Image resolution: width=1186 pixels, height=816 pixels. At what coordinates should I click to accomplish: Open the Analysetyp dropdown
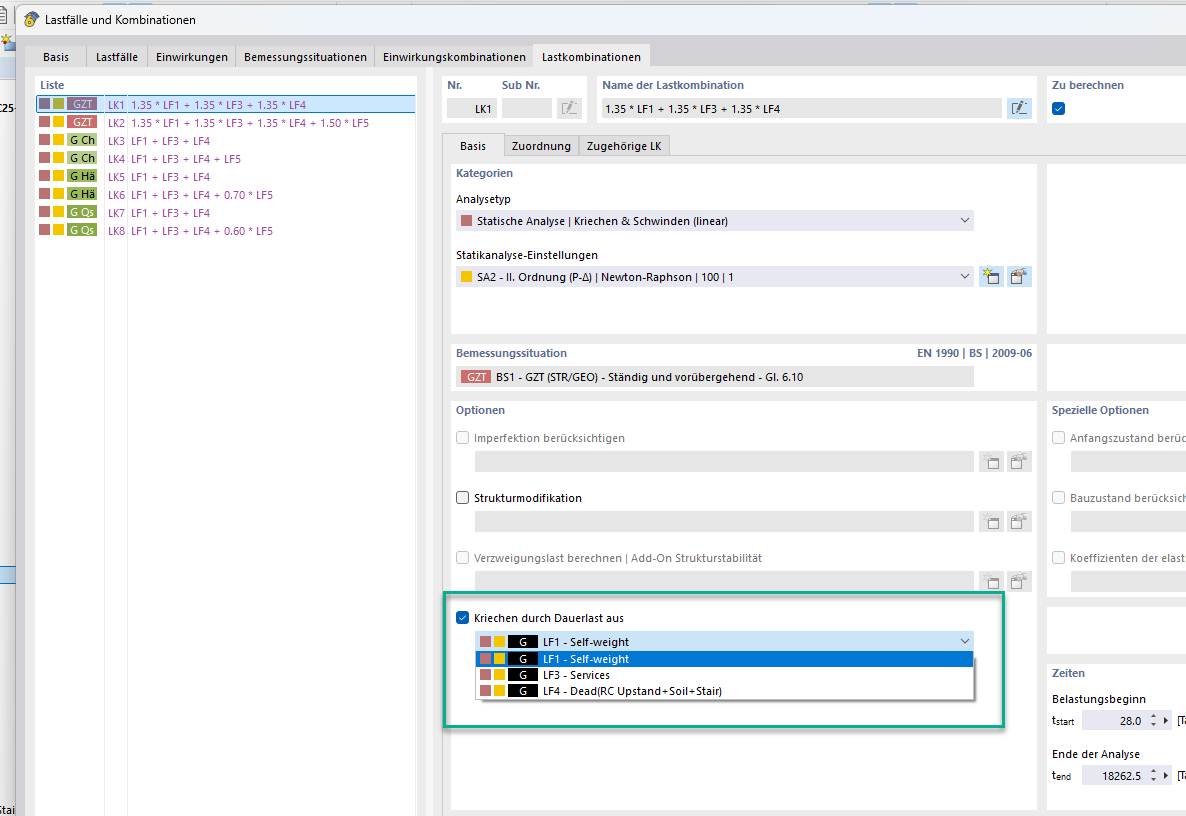click(715, 221)
